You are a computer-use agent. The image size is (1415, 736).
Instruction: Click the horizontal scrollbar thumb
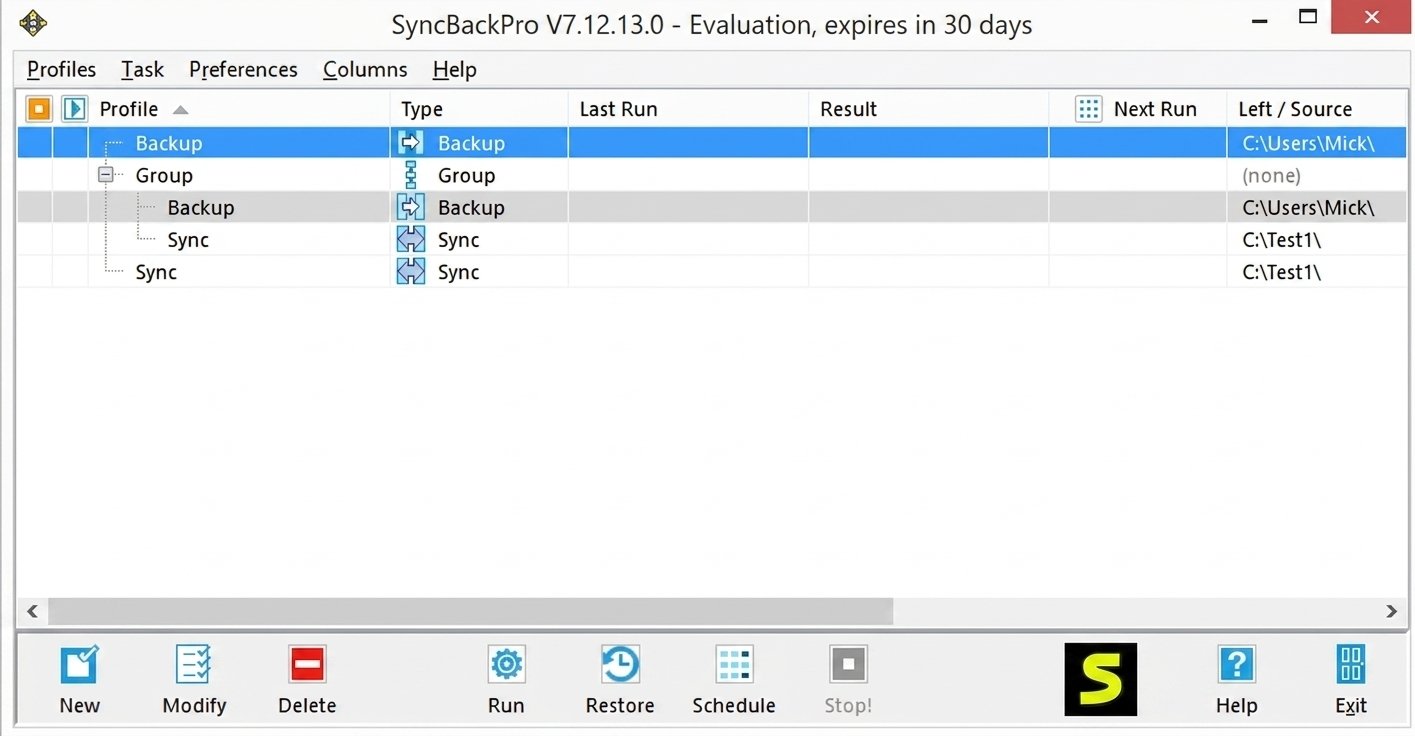coord(470,611)
